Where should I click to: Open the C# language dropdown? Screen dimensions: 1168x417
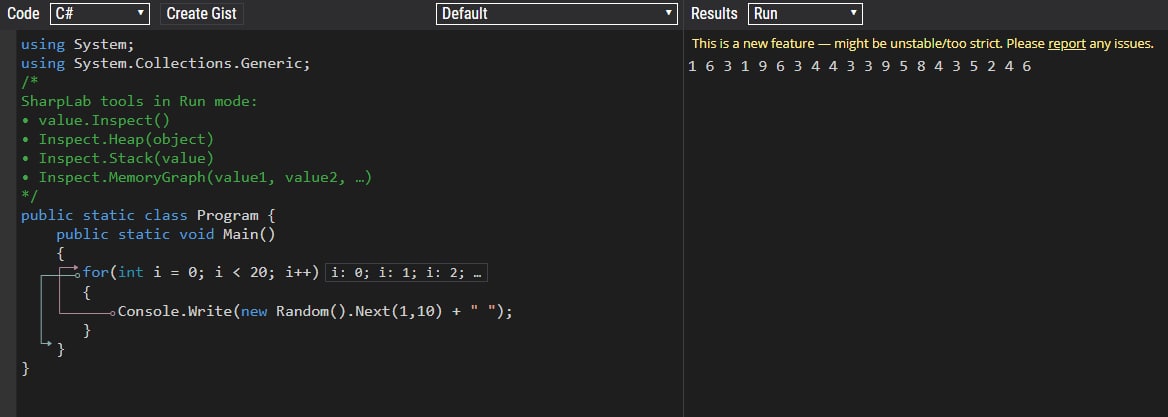pos(100,13)
